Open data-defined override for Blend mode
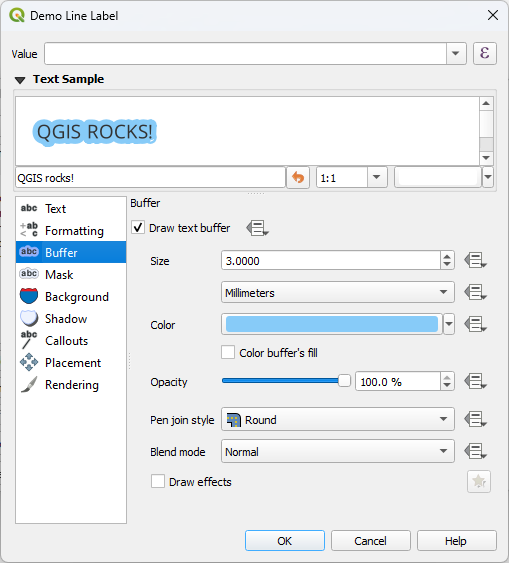 click(475, 451)
